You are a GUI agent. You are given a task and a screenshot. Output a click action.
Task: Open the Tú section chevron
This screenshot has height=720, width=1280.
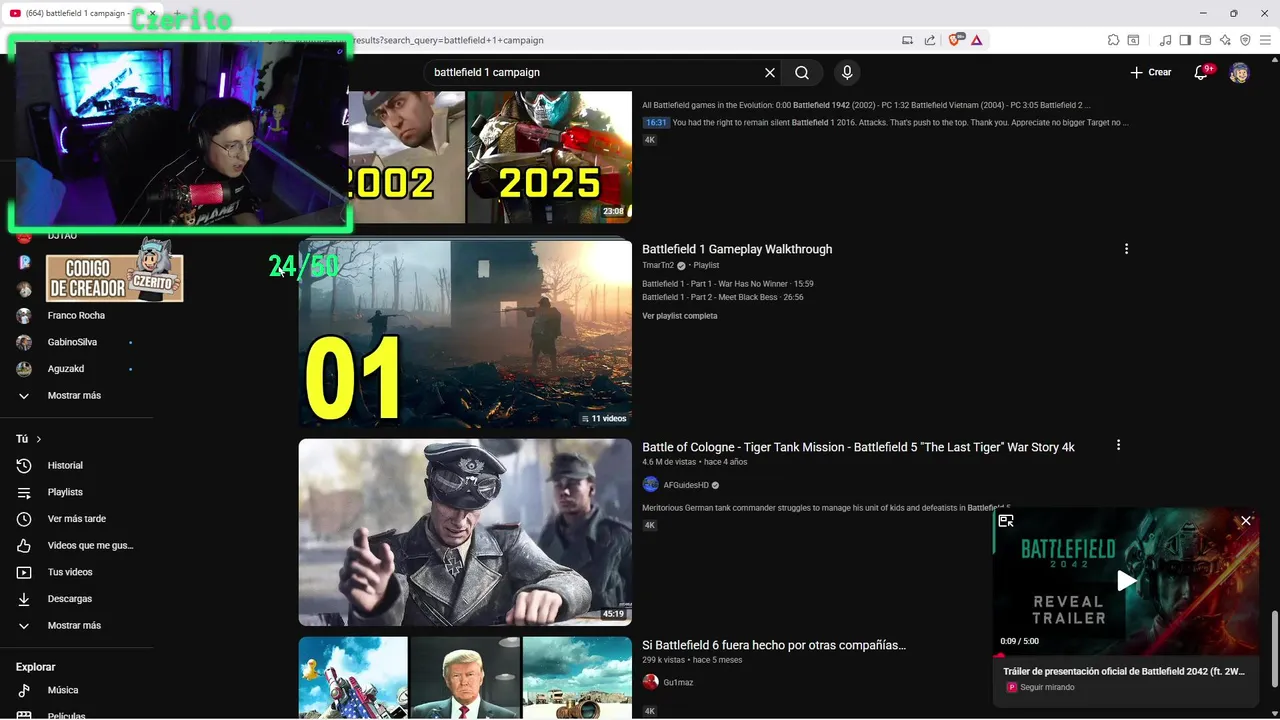coord(39,439)
